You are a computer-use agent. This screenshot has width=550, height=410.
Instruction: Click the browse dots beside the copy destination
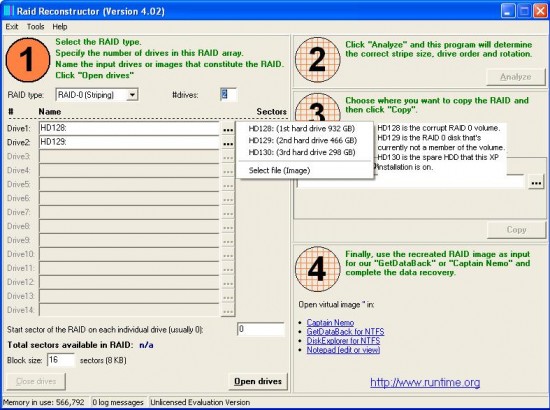[536, 183]
